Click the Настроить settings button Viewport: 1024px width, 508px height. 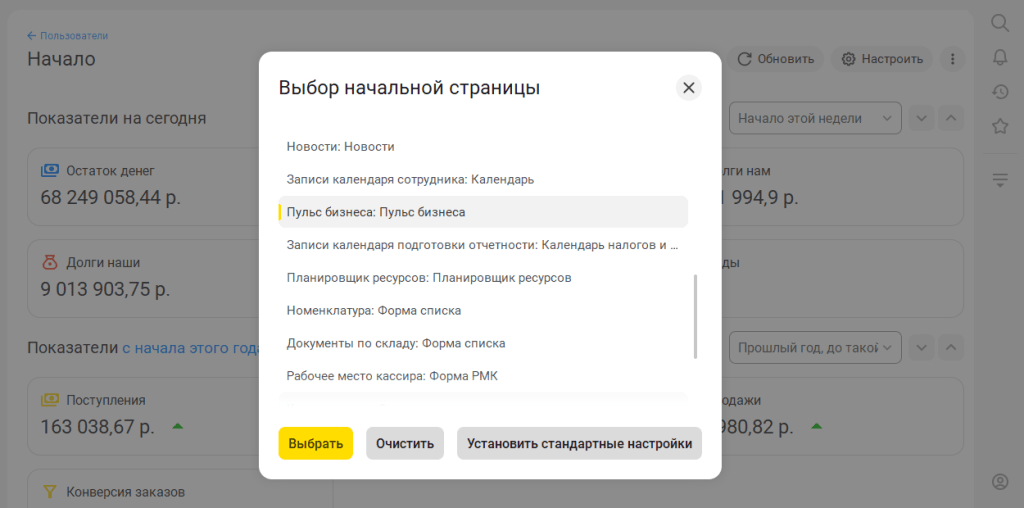point(882,59)
